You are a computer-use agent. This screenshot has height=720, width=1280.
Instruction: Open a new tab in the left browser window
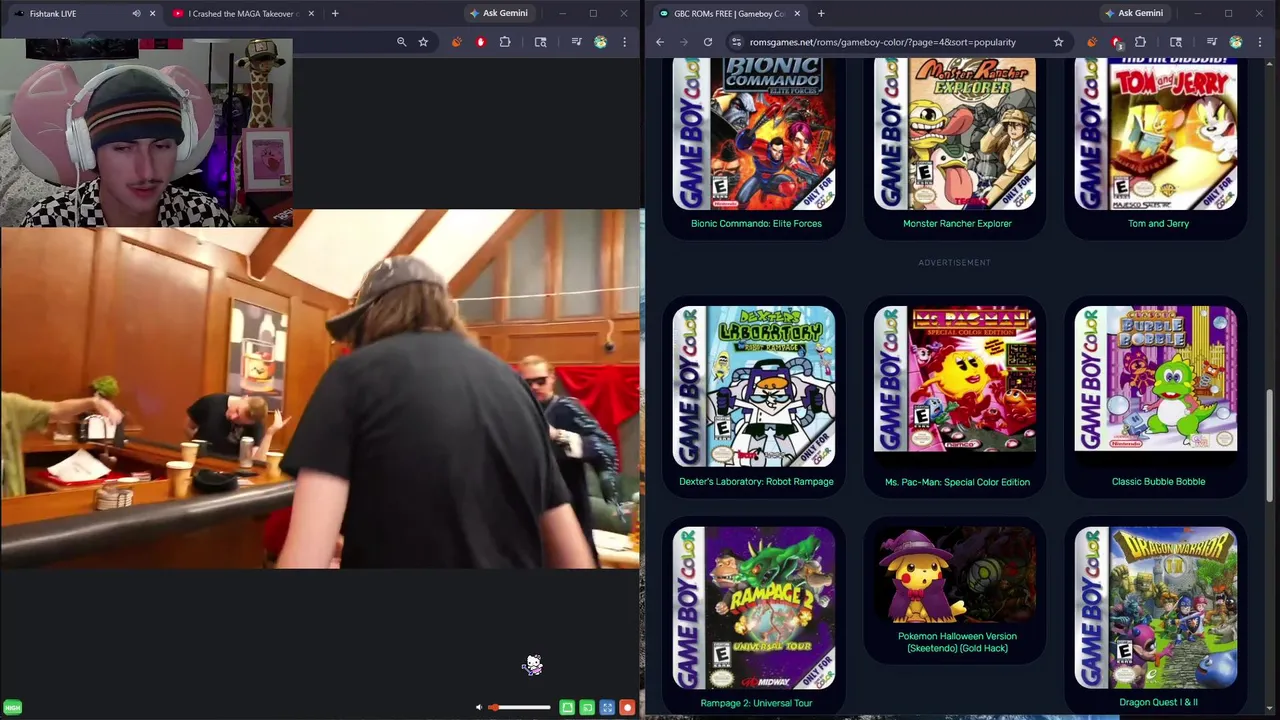(x=335, y=13)
